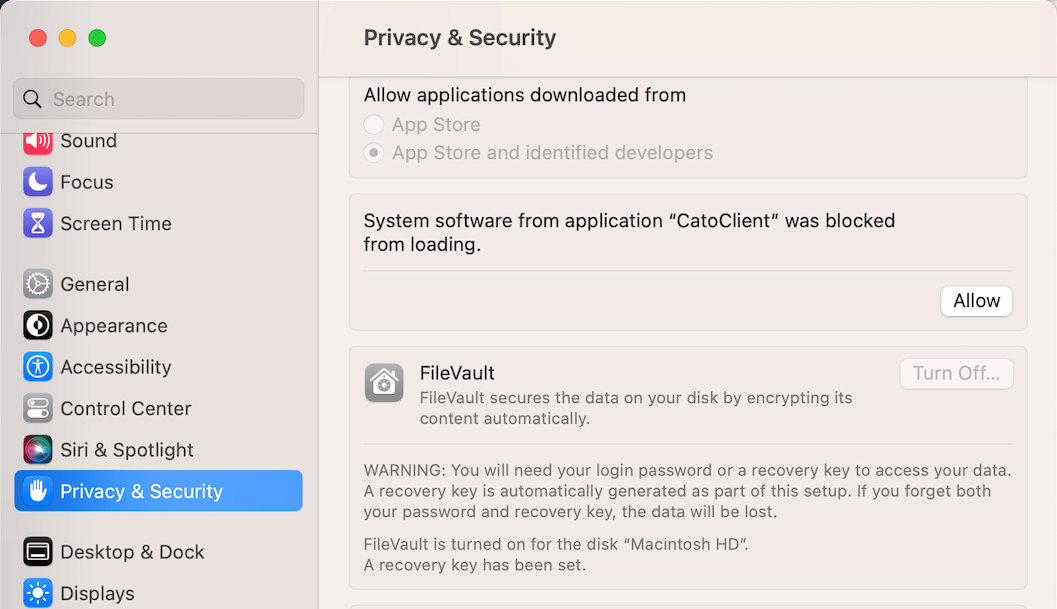This screenshot has width=1057, height=609.
Task: Choose App Store and identified developers
Action: 374,153
